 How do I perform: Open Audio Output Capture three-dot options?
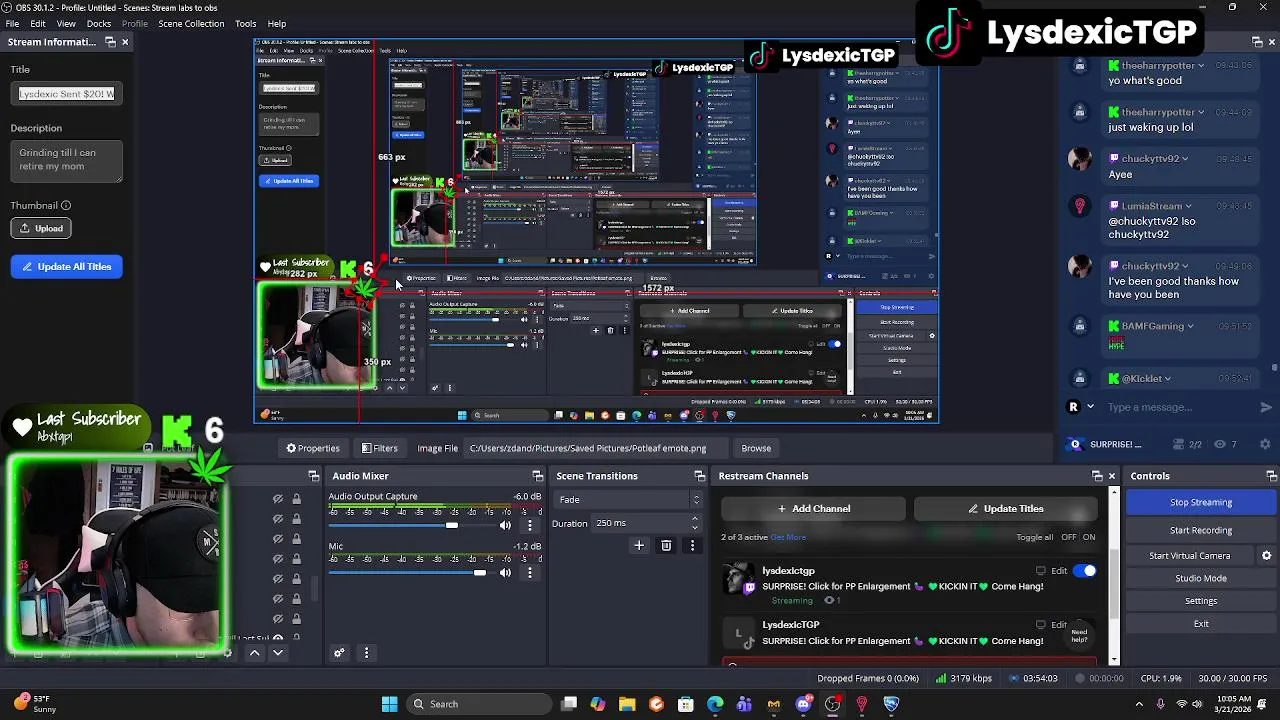530,525
